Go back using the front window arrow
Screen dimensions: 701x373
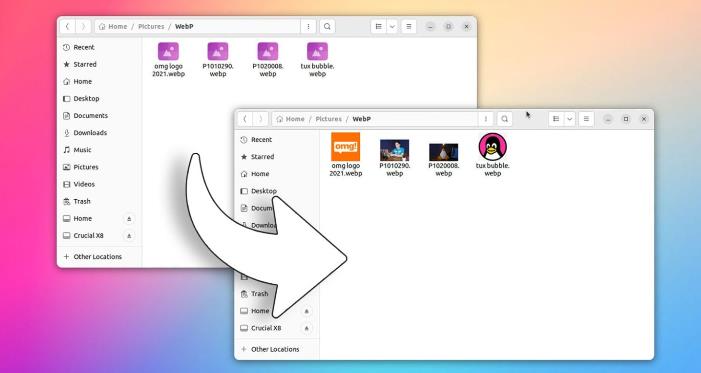click(x=245, y=119)
